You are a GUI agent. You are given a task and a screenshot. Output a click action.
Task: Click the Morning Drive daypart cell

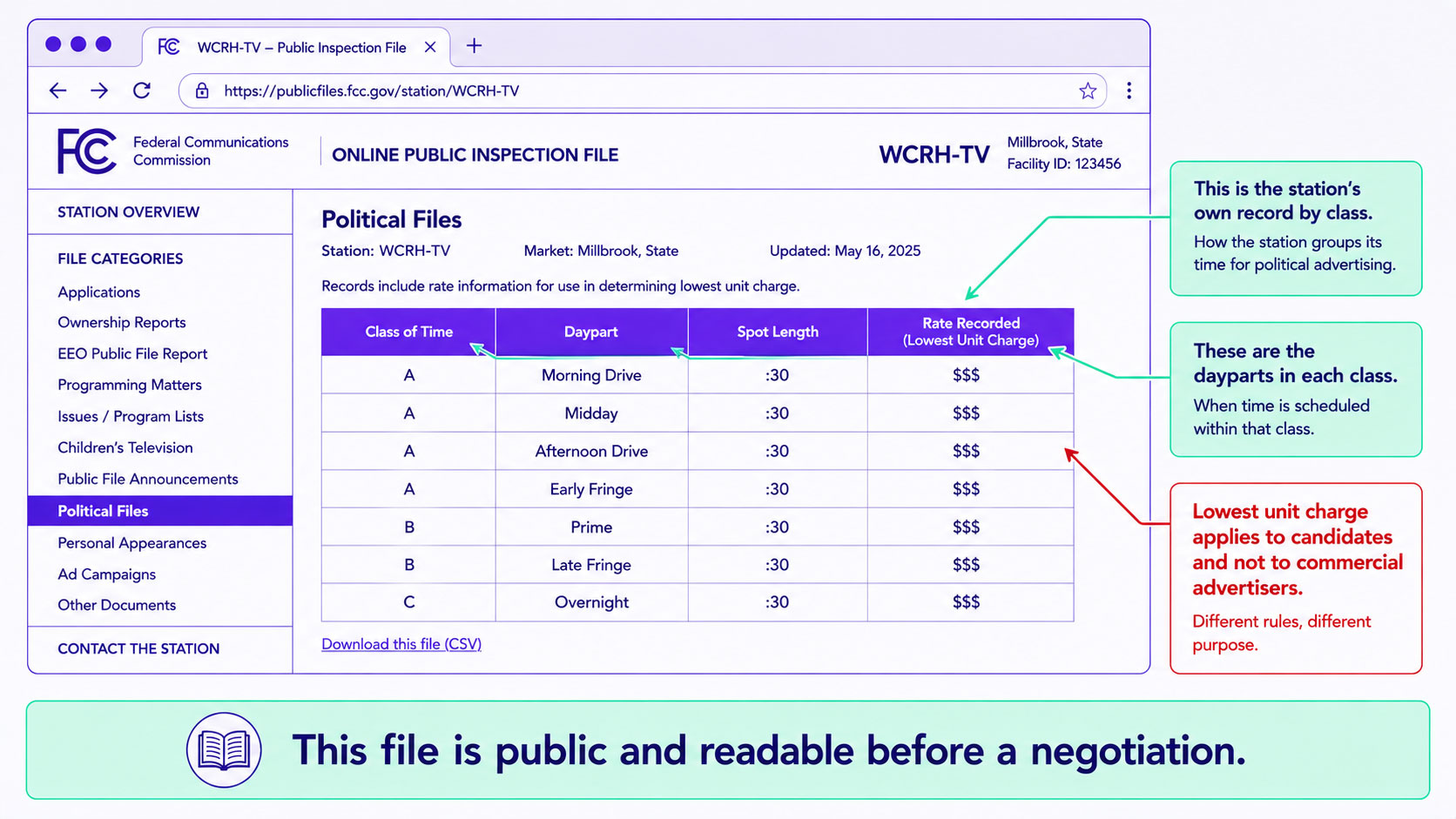point(591,375)
